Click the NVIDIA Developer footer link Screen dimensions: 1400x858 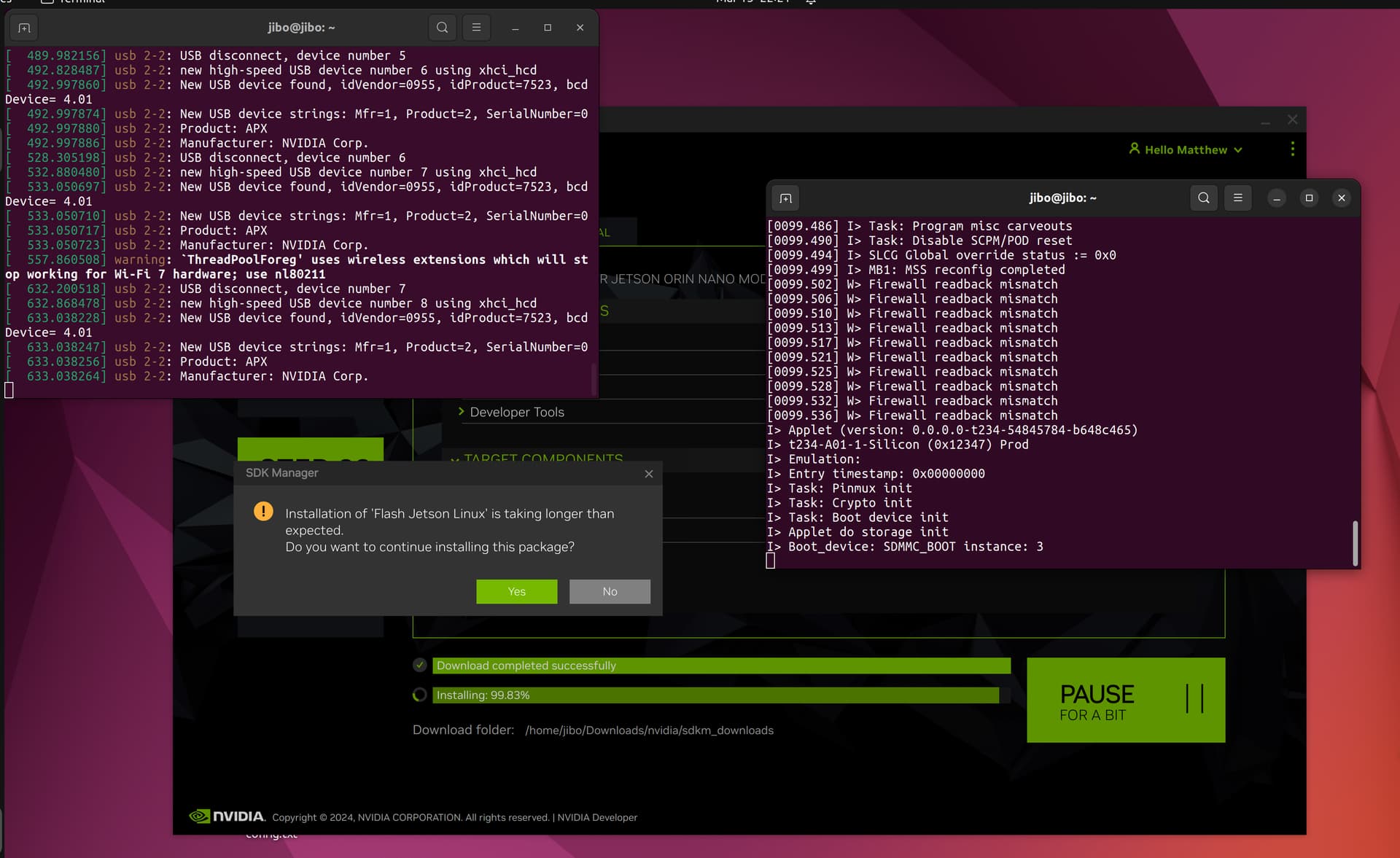coord(597,818)
